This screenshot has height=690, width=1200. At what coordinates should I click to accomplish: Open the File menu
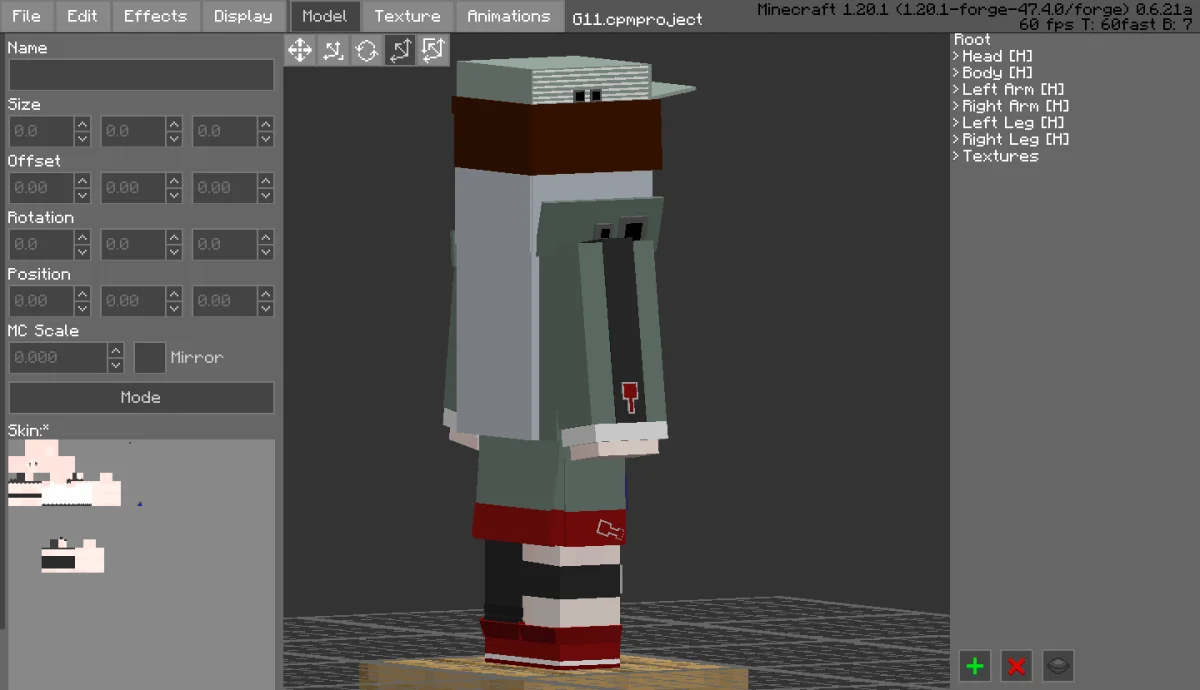(26, 16)
